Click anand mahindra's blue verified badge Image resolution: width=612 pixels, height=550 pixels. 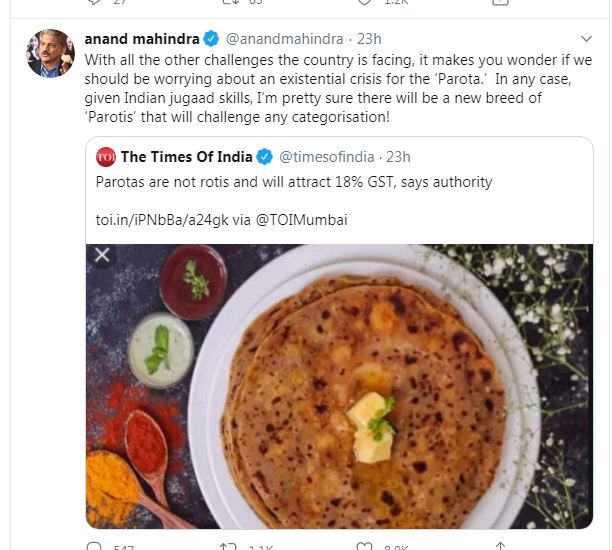pyautogui.click(x=212, y=39)
